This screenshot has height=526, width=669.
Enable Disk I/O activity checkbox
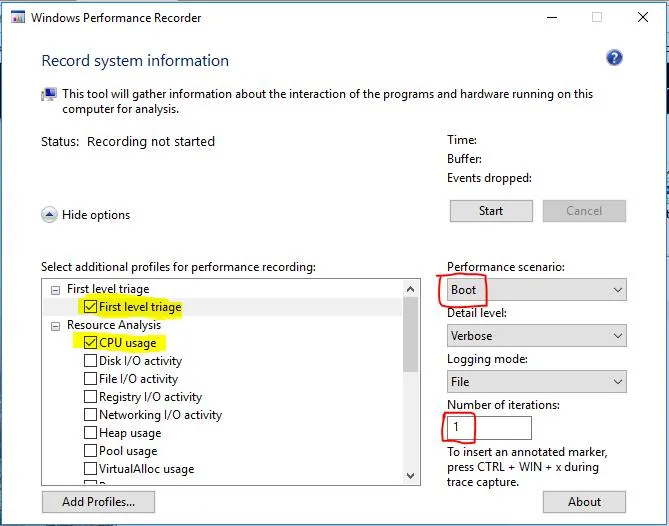click(x=90, y=360)
